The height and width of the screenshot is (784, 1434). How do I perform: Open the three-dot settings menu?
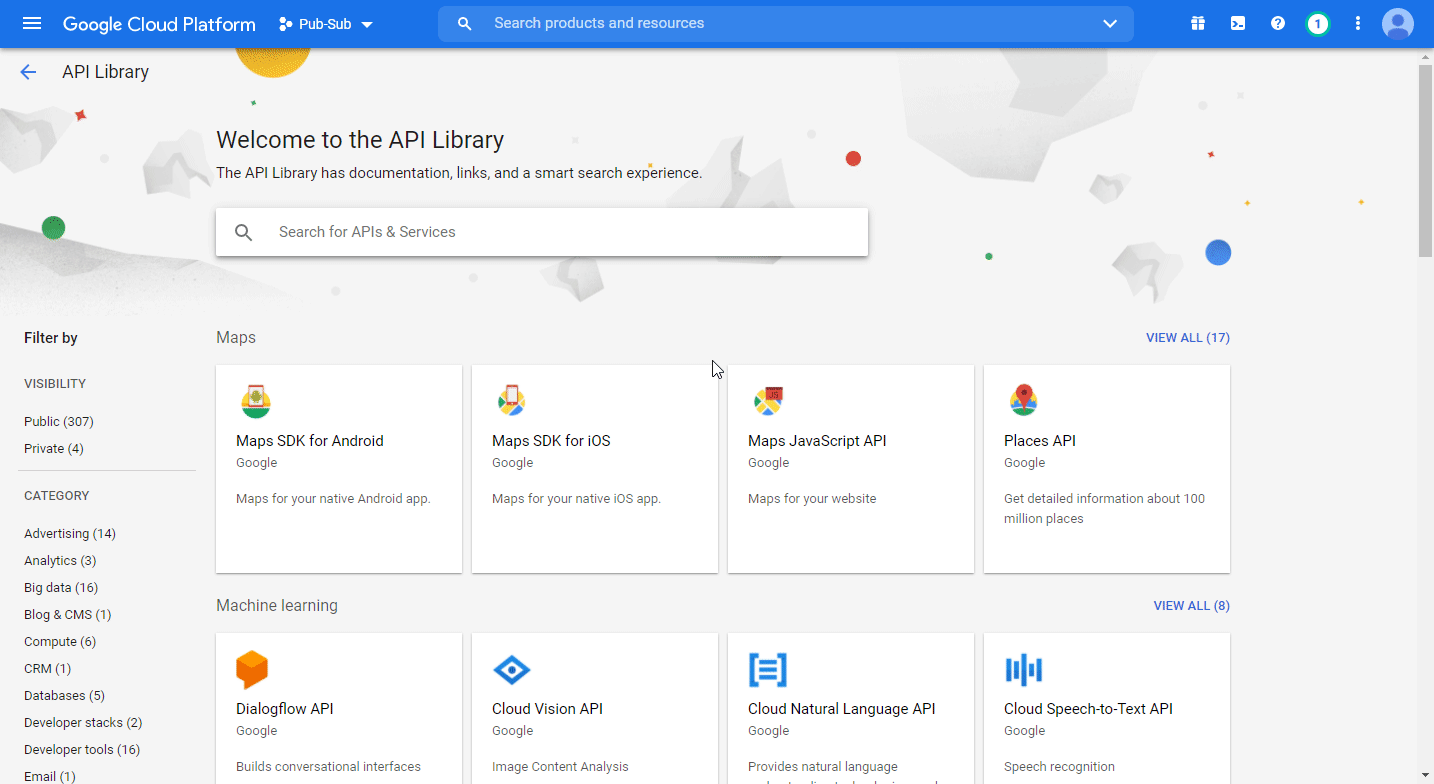point(1358,23)
